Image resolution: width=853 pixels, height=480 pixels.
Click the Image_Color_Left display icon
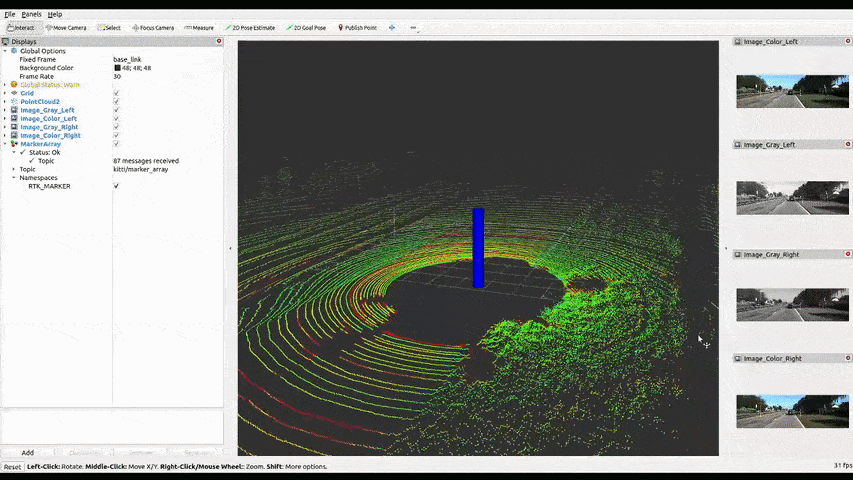point(14,118)
